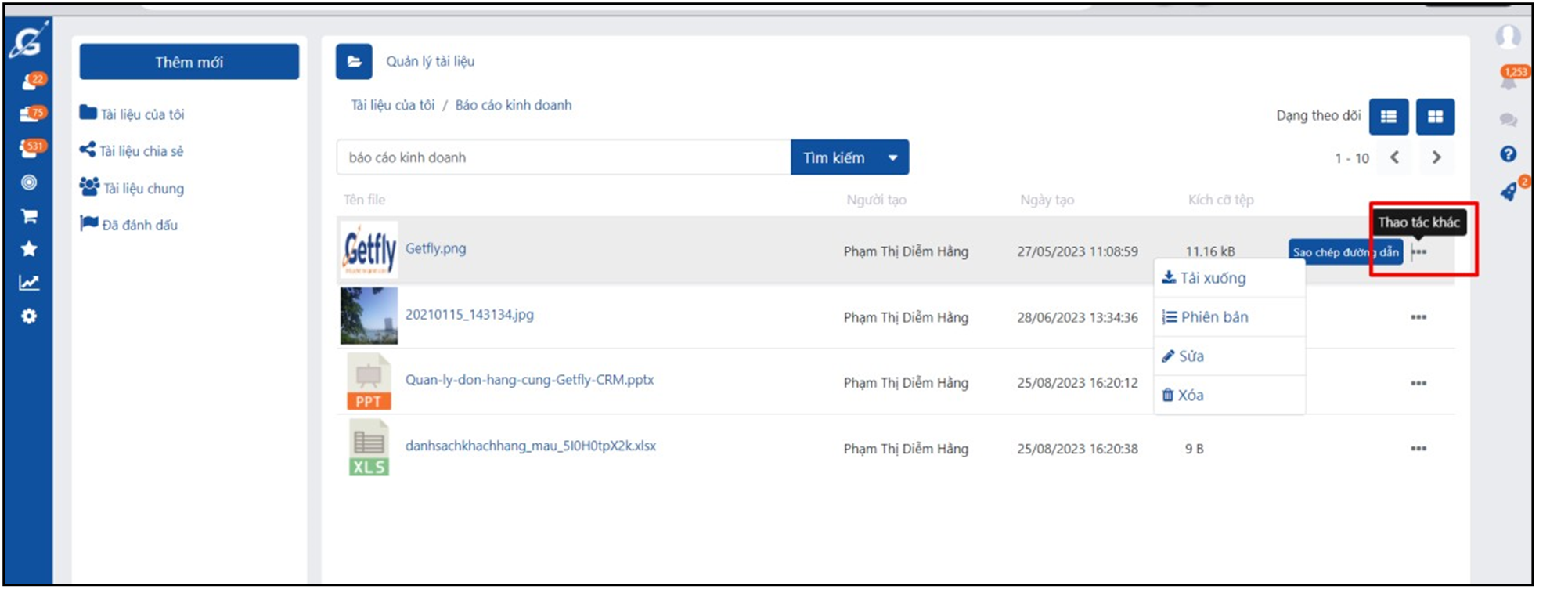Expand the Tìm kiếm dropdown arrow
Viewport: 1568px width, 589px height.
point(892,157)
